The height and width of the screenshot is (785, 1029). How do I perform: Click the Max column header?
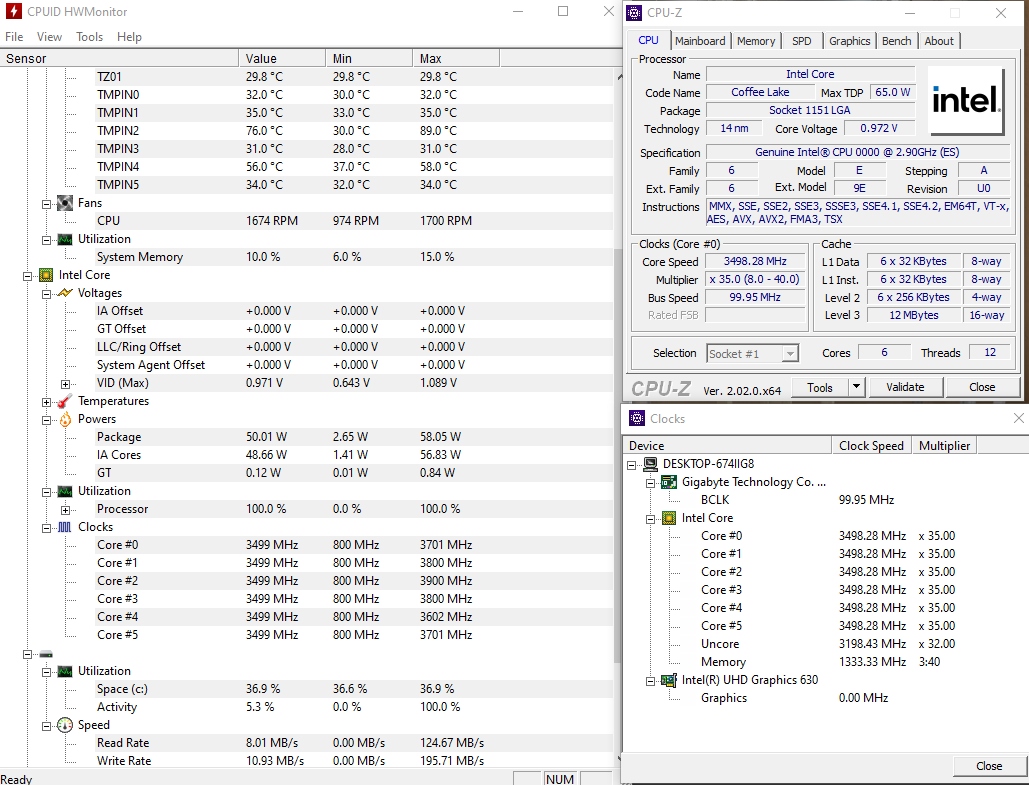[431, 59]
